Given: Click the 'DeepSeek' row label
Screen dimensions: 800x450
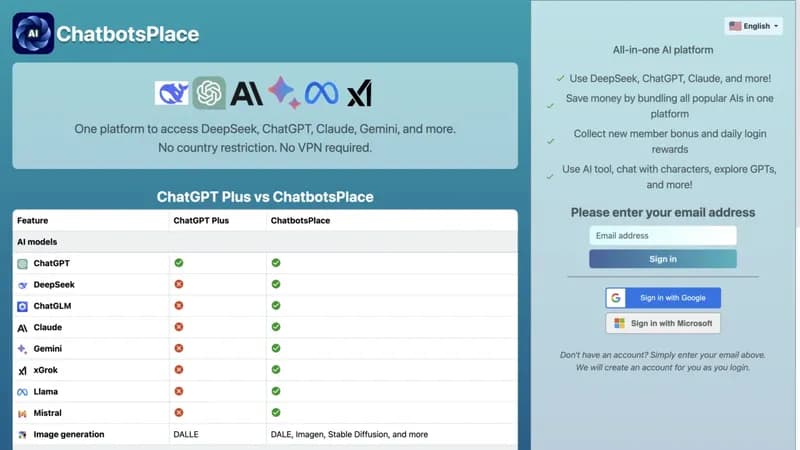Looking at the screenshot, I should pyautogui.click(x=54, y=285).
